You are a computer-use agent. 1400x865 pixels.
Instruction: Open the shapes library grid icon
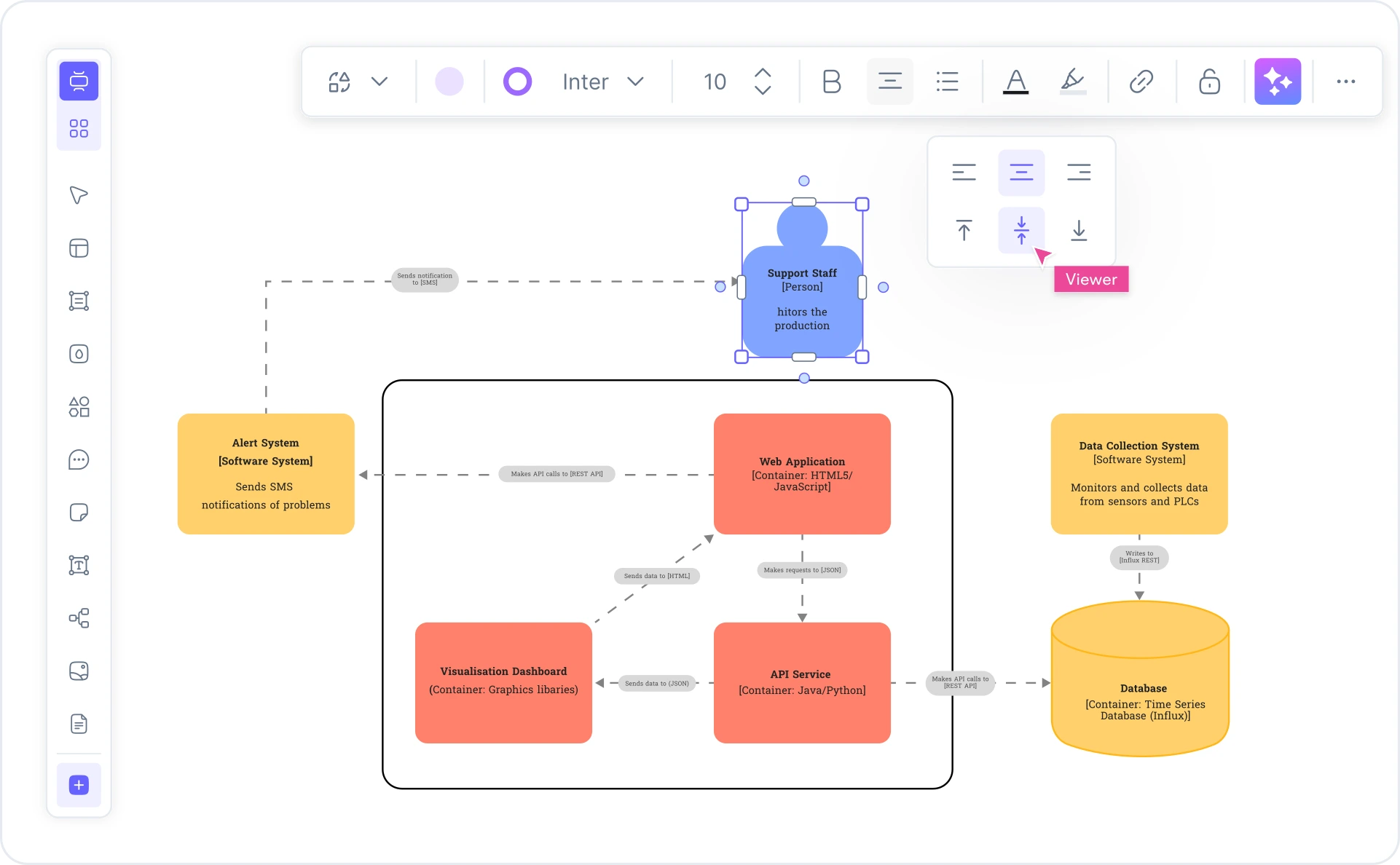pos(78,128)
